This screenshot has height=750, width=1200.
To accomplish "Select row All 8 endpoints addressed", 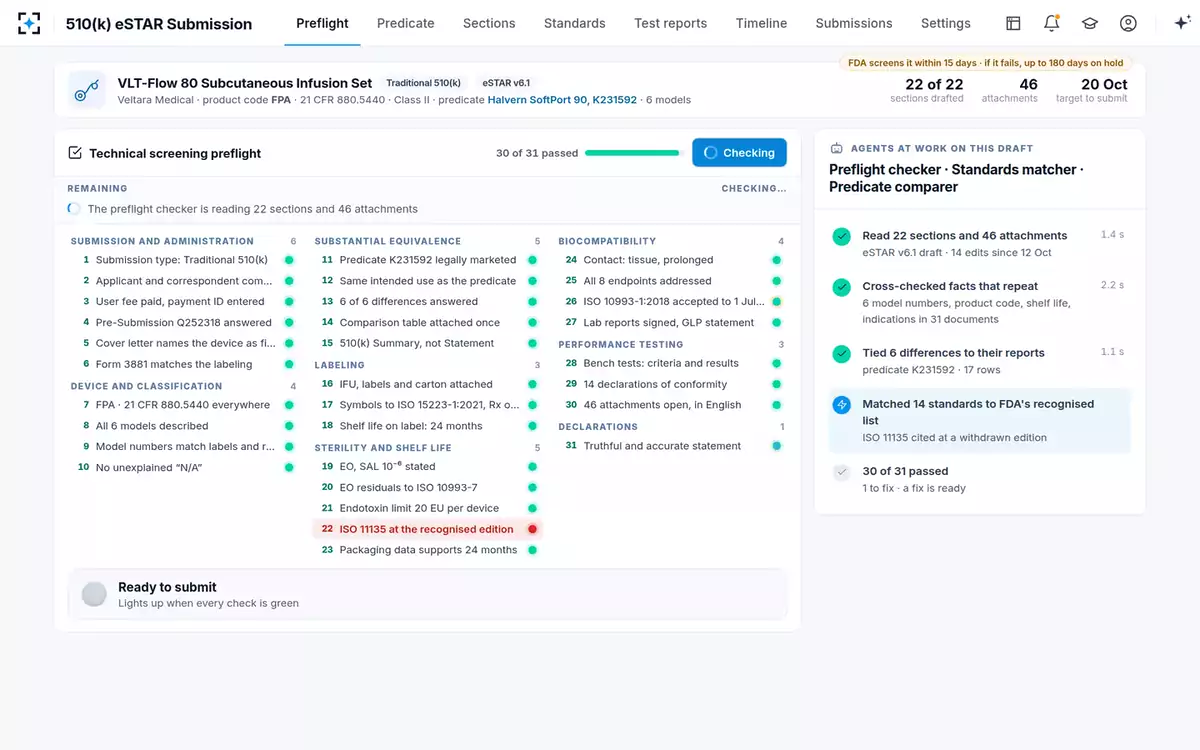I will coord(671,281).
